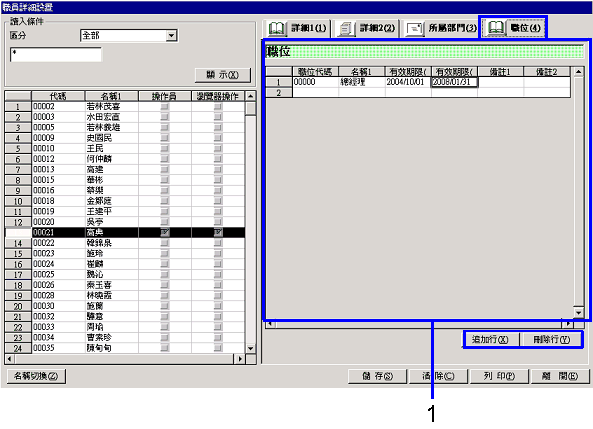Click down arrow of employee list scrollbar

tap(250, 348)
